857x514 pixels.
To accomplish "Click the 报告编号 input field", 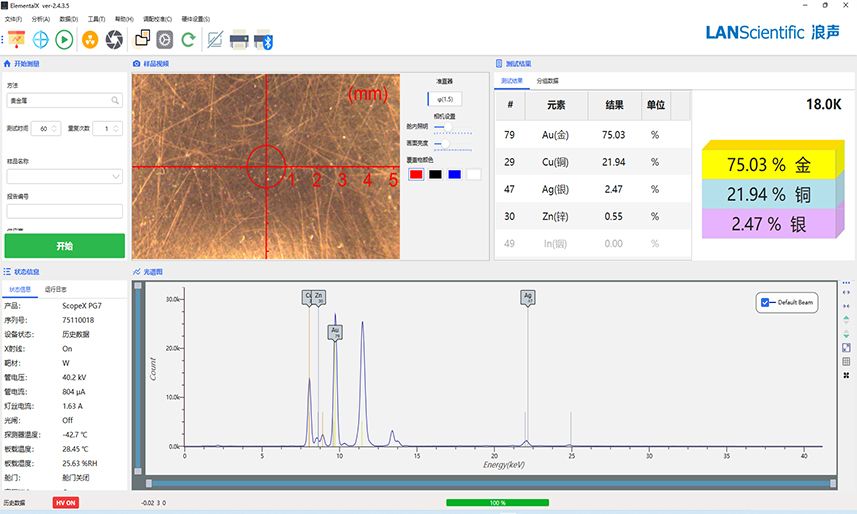I will pyautogui.click(x=64, y=211).
